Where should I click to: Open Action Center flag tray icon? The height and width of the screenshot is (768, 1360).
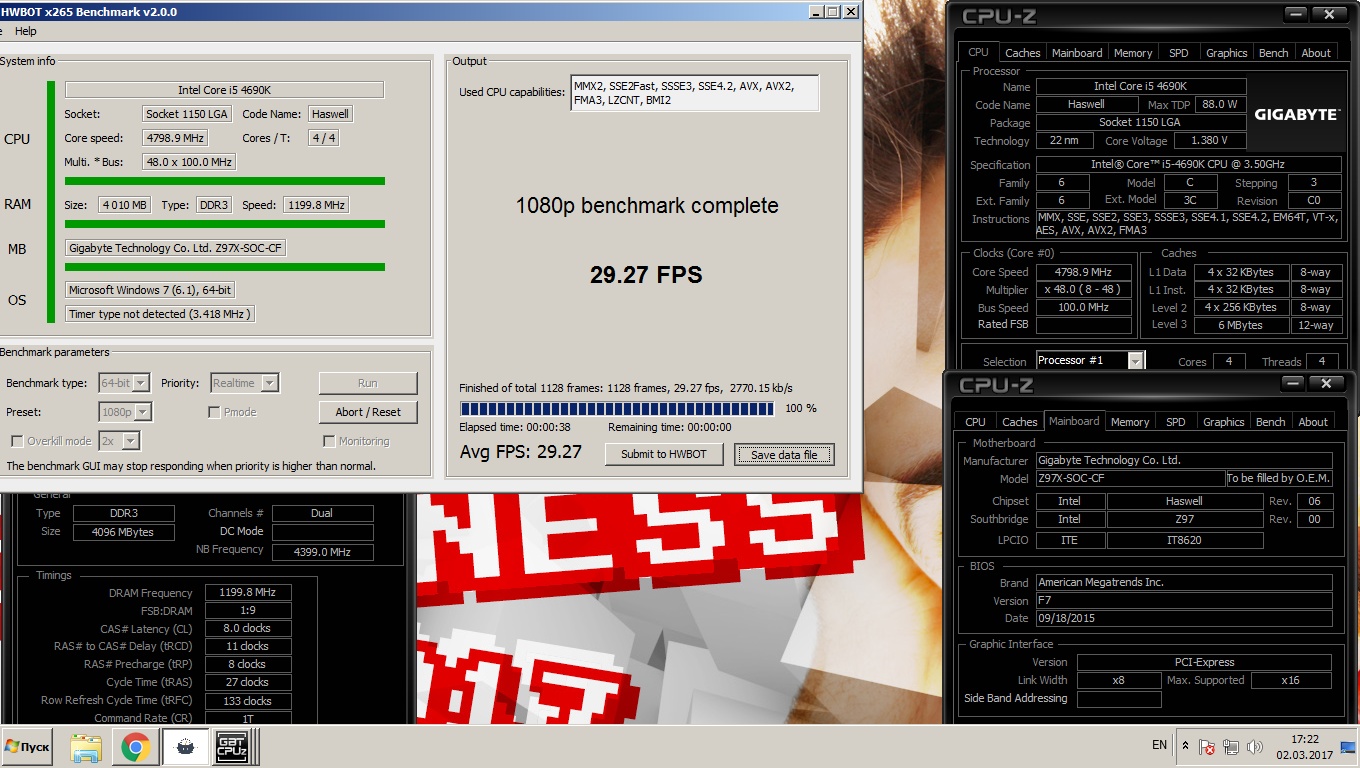[x=1208, y=747]
